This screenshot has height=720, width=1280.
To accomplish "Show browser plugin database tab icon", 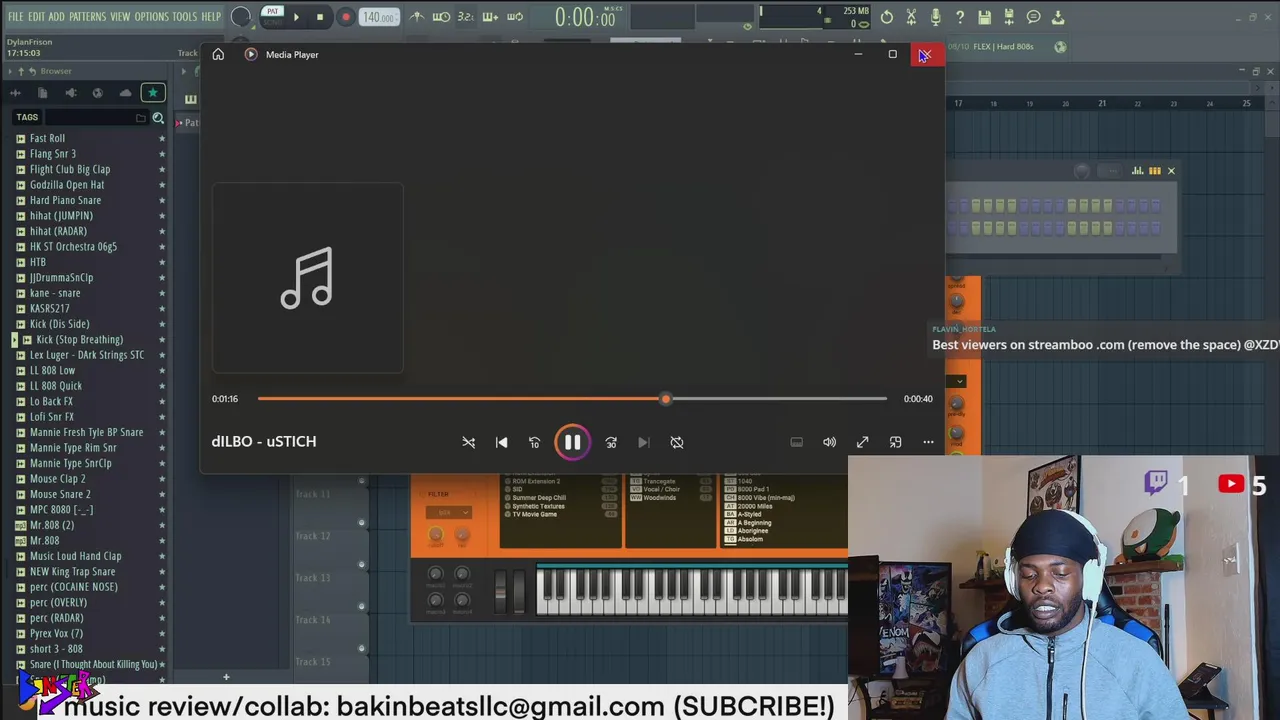I will (70, 92).
